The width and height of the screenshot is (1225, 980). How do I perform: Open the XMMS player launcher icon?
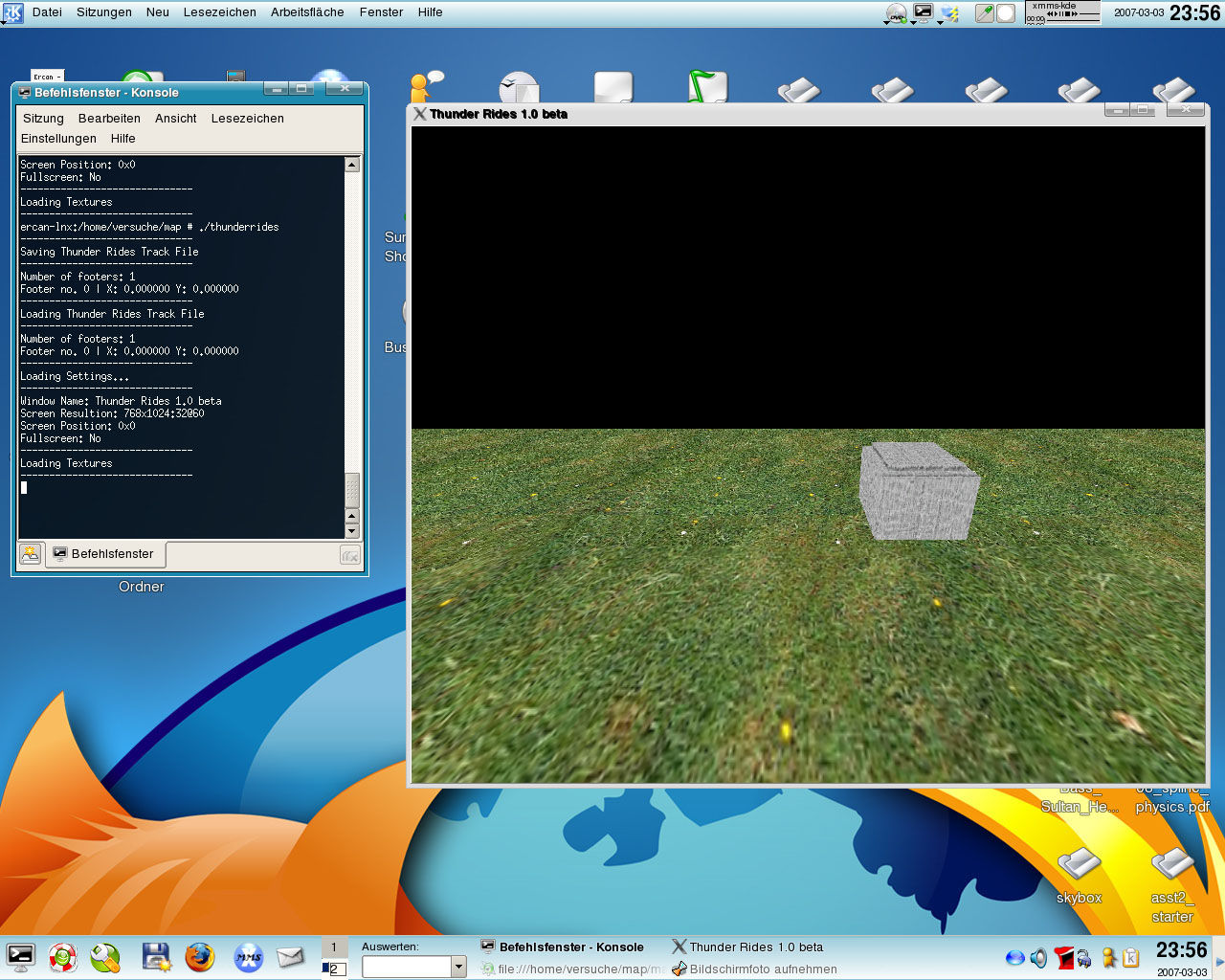pos(248,956)
